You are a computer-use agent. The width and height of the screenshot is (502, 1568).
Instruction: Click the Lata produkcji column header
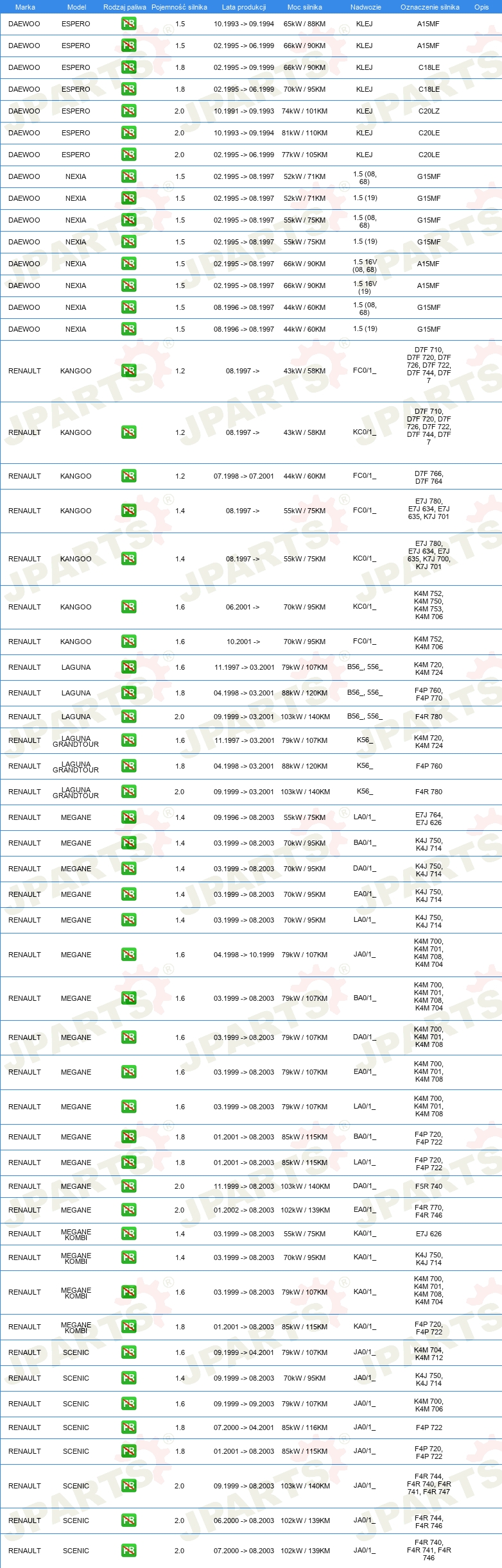[244, 7]
